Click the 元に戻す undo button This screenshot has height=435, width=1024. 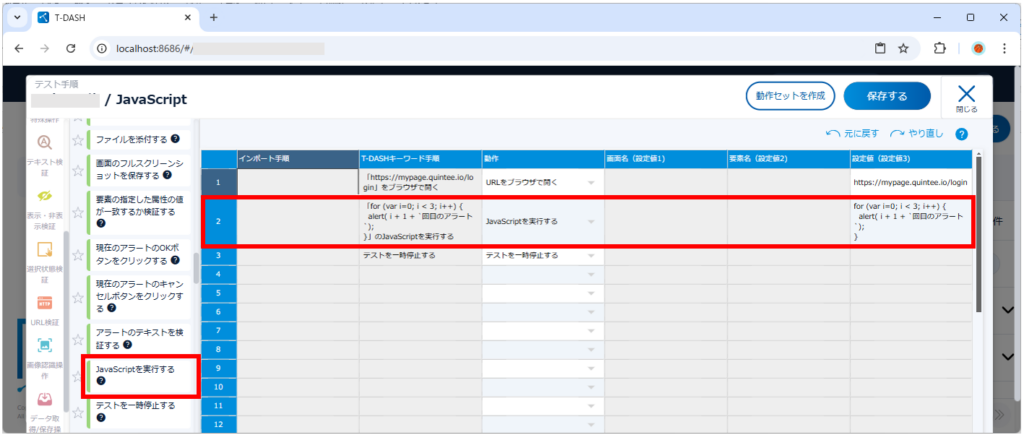pyautogui.click(x=853, y=134)
